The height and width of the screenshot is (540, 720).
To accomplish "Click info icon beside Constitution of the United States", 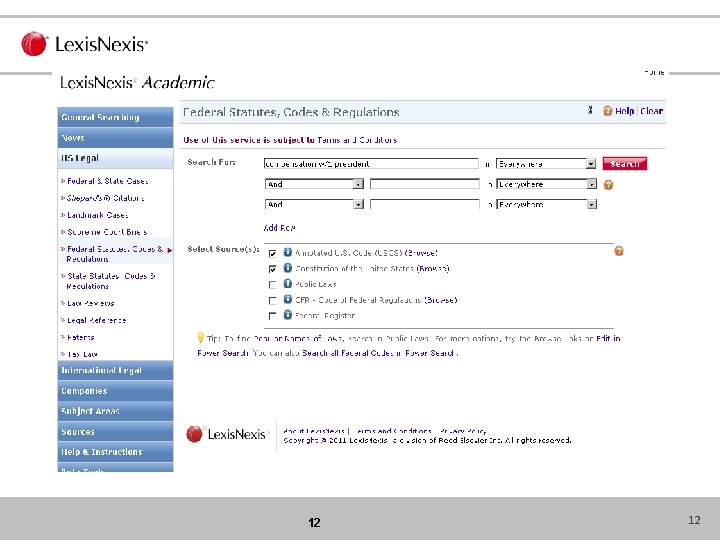I will [287, 268].
